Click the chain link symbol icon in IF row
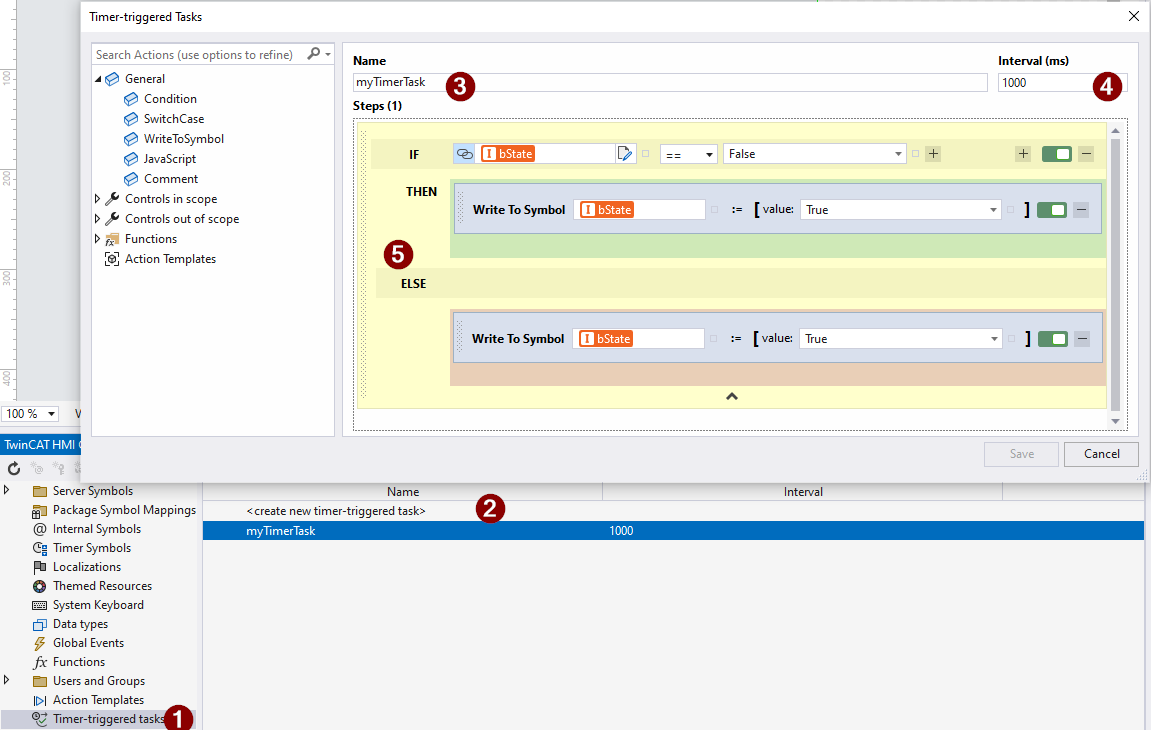1151x730 pixels. click(x=463, y=153)
